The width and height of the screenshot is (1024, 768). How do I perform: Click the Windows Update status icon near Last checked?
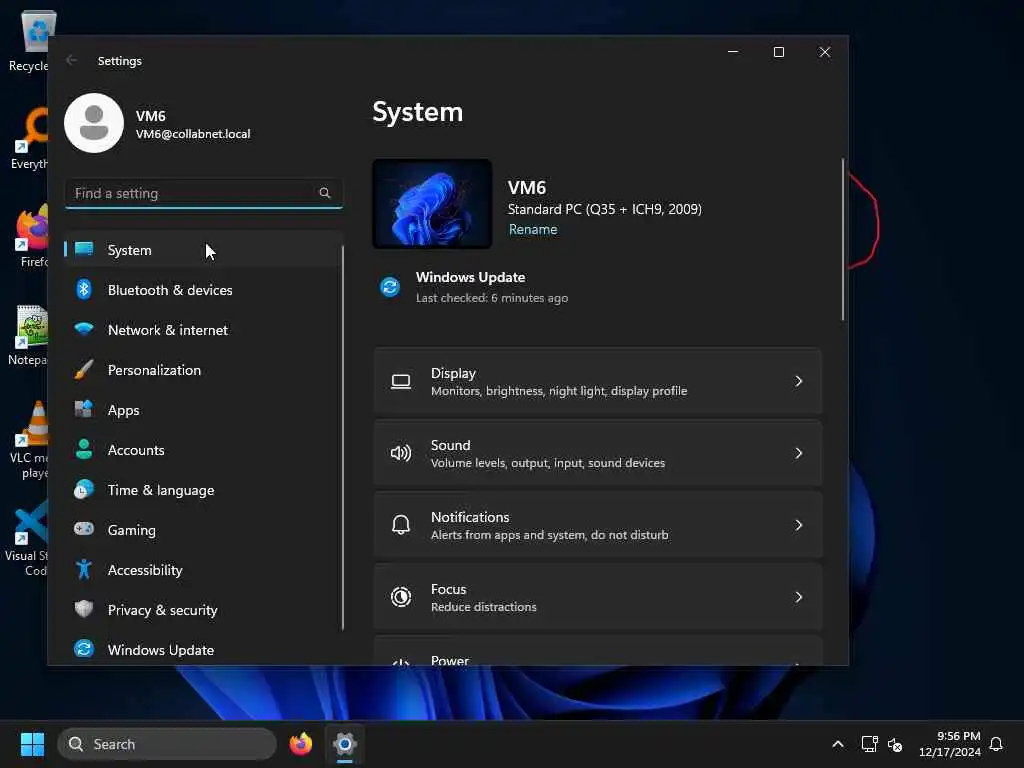[390, 287]
